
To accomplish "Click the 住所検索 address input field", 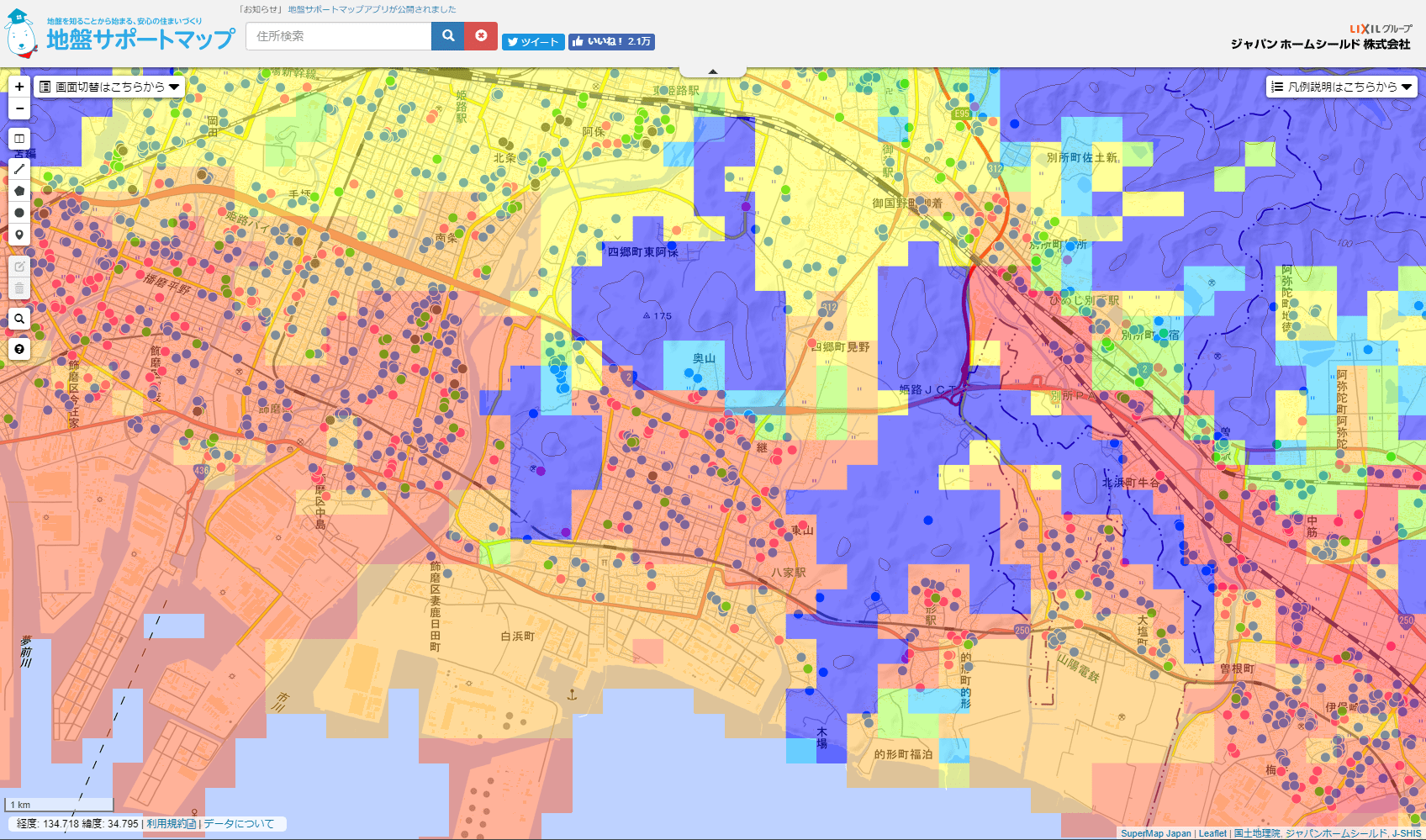I will (x=339, y=36).
